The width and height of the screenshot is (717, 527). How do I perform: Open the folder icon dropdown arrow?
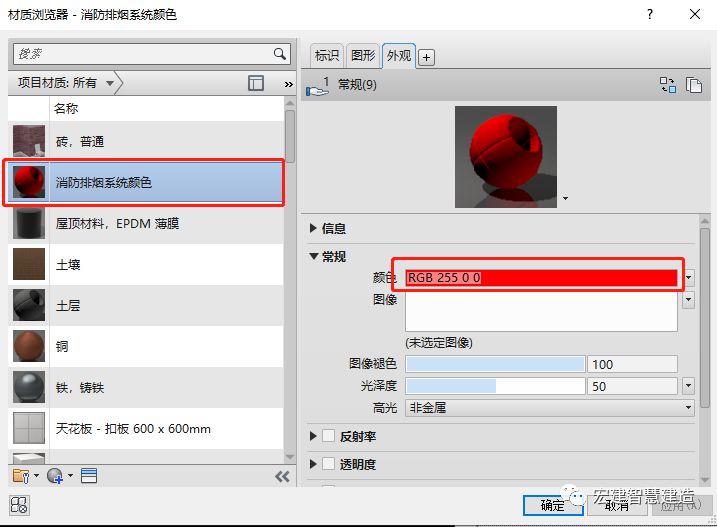pyautogui.click(x=36, y=476)
